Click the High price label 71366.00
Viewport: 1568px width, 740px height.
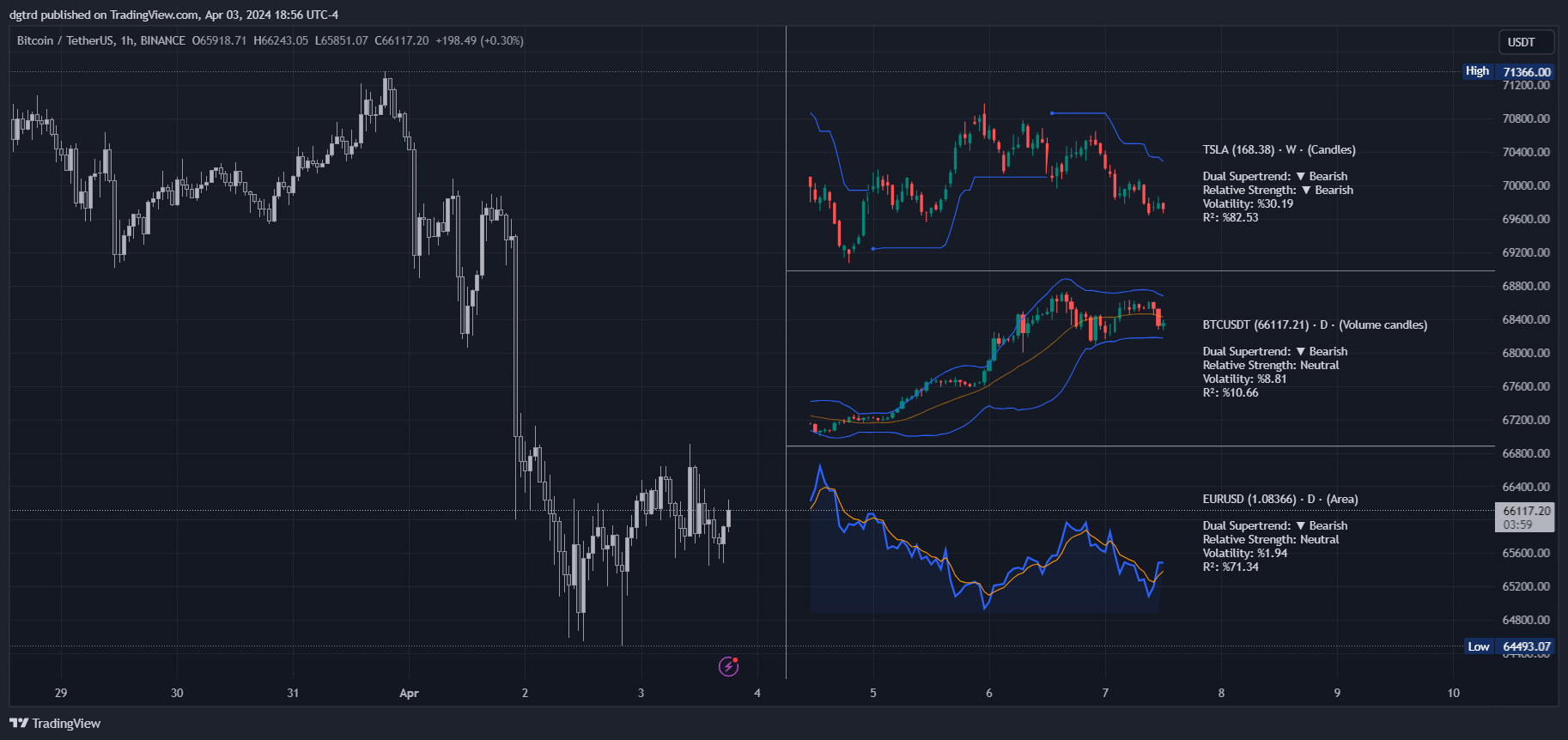(1526, 72)
